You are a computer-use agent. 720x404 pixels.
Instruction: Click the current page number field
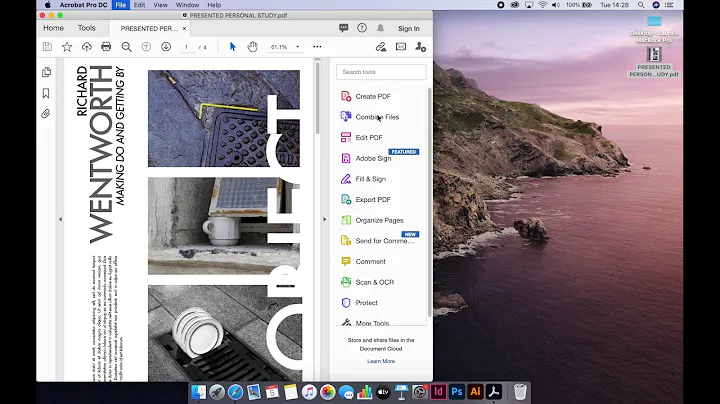point(187,47)
